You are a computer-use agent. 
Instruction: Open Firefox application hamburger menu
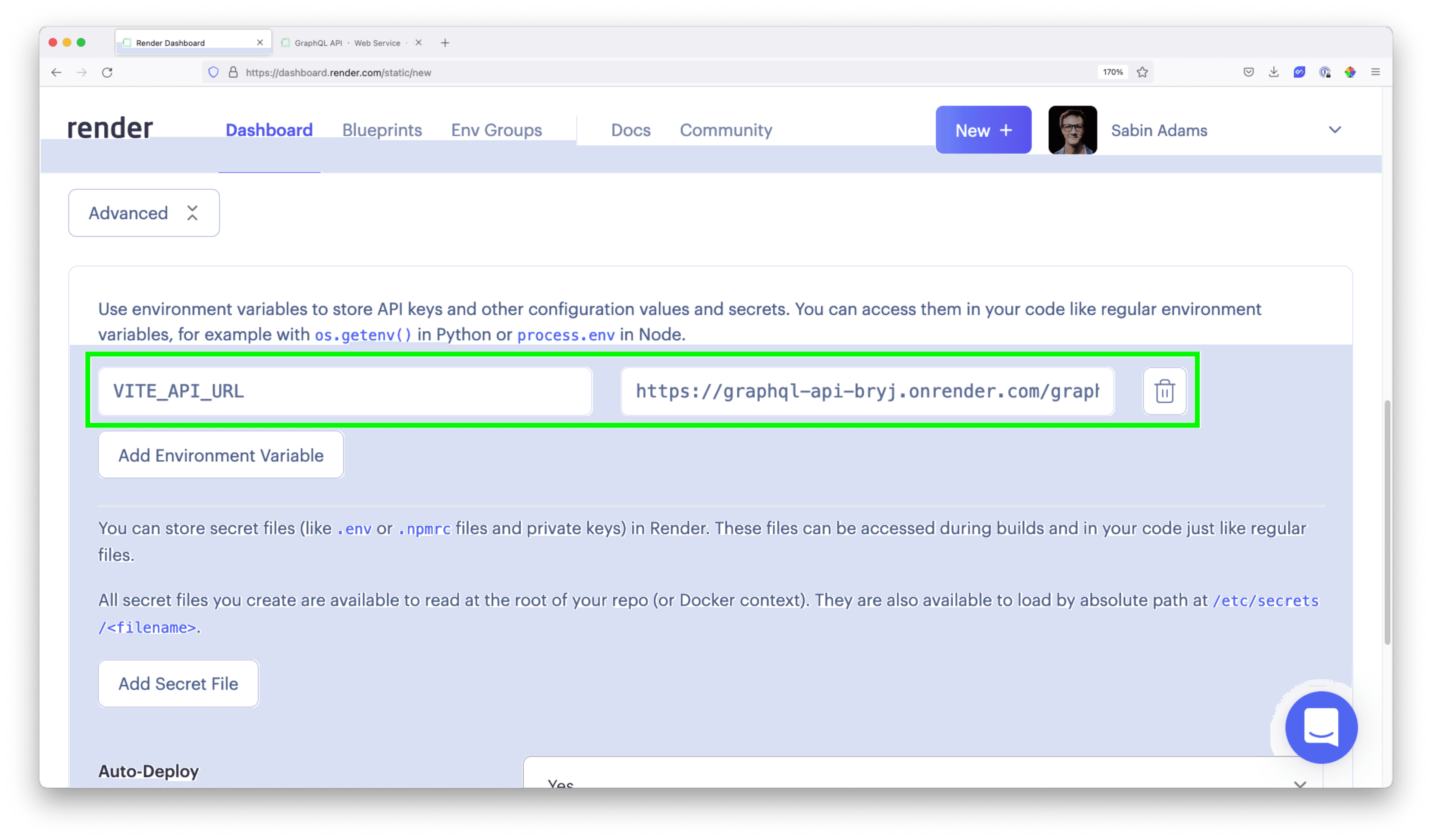point(1375,72)
